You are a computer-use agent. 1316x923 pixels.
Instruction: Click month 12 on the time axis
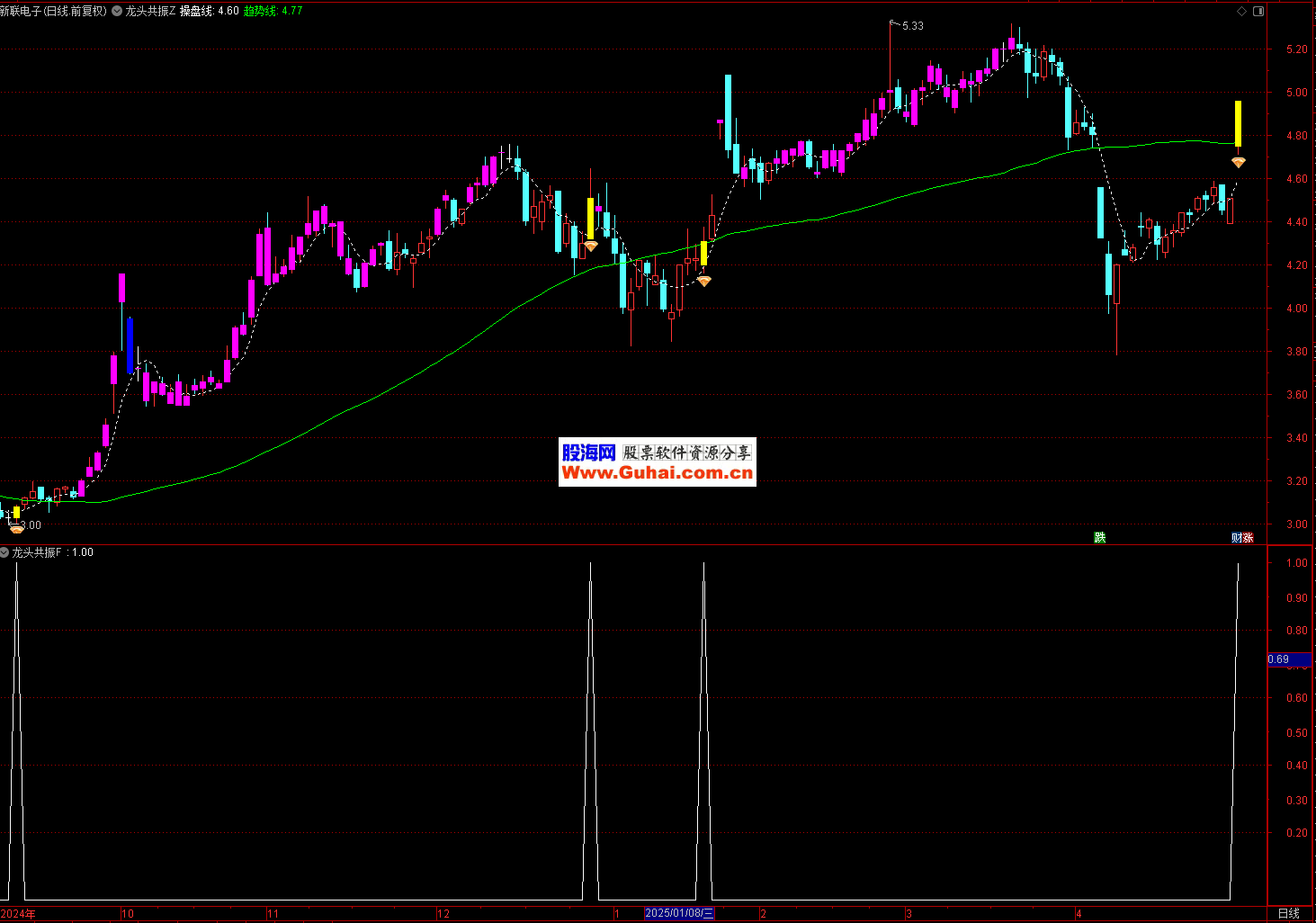[x=443, y=913]
